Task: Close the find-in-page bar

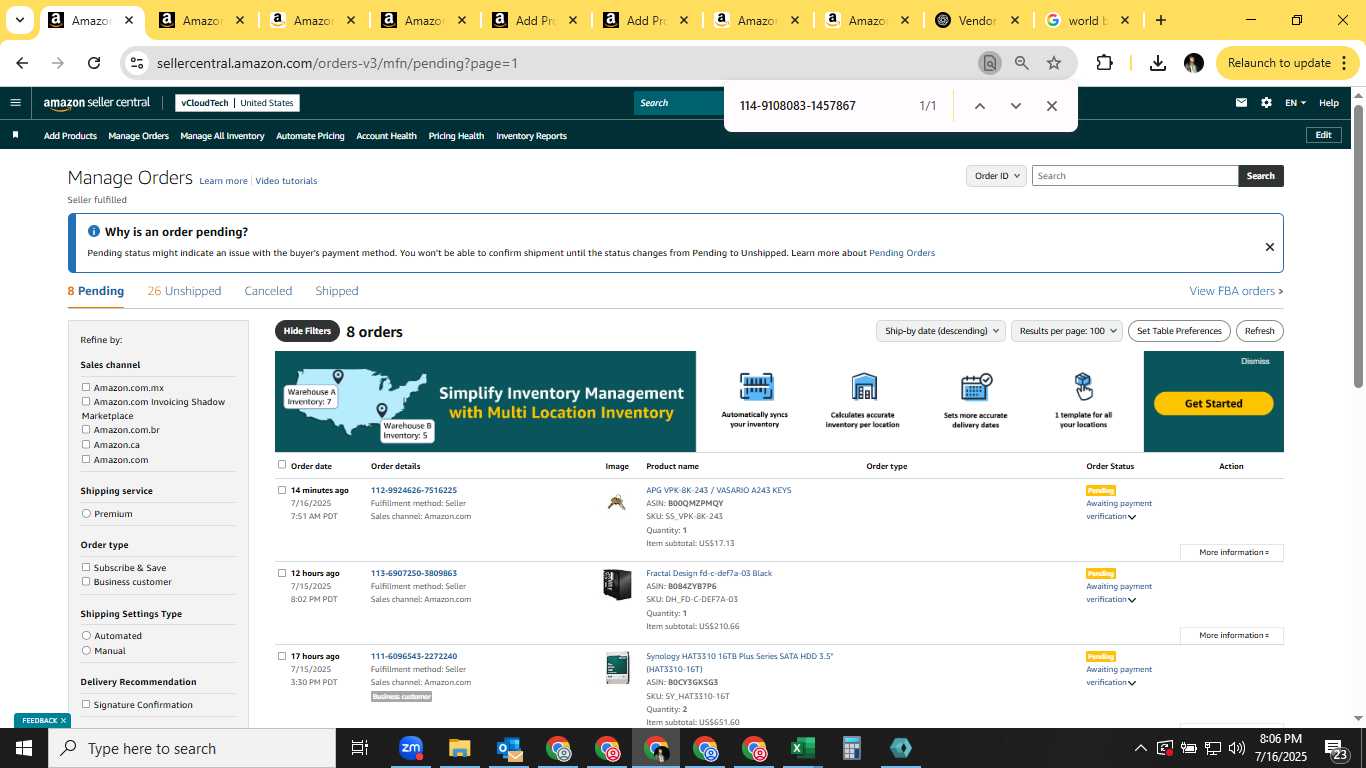Action: pyautogui.click(x=1051, y=106)
